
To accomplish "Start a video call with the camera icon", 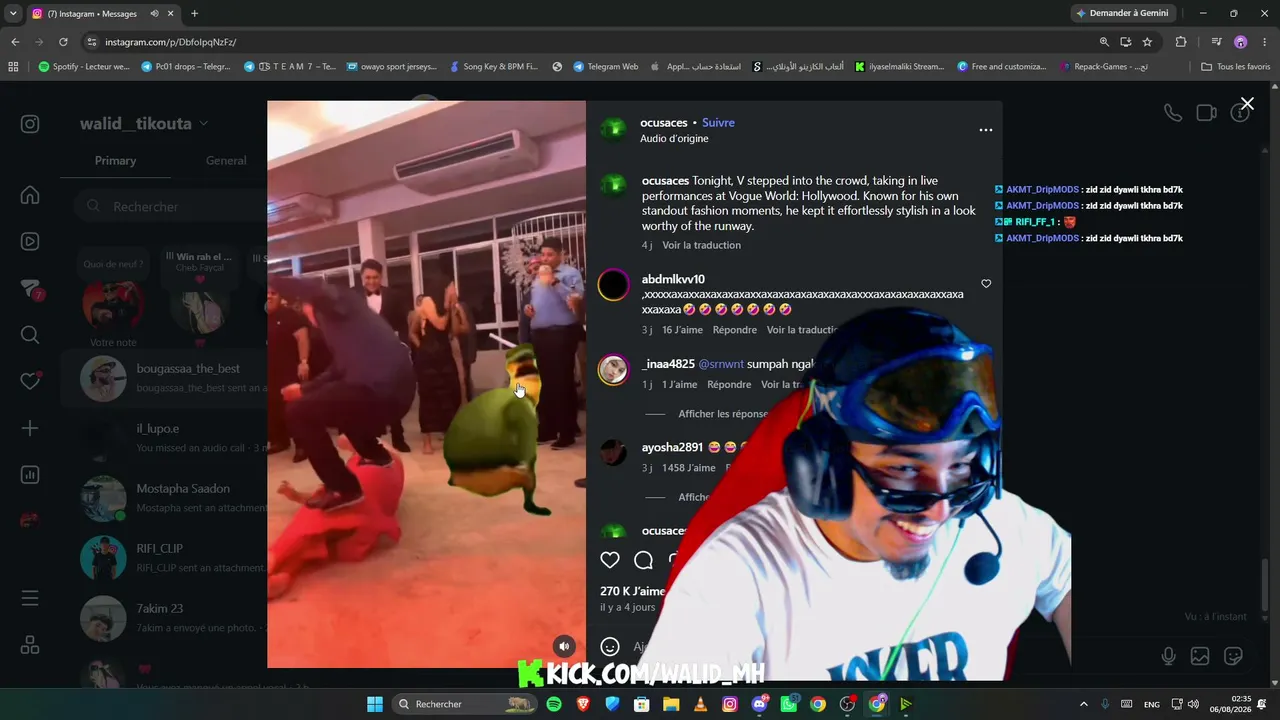I will 1207,113.
